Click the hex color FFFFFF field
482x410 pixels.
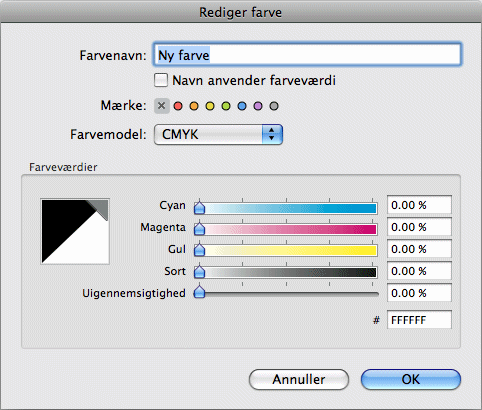pyautogui.click(x=419, y=320)
